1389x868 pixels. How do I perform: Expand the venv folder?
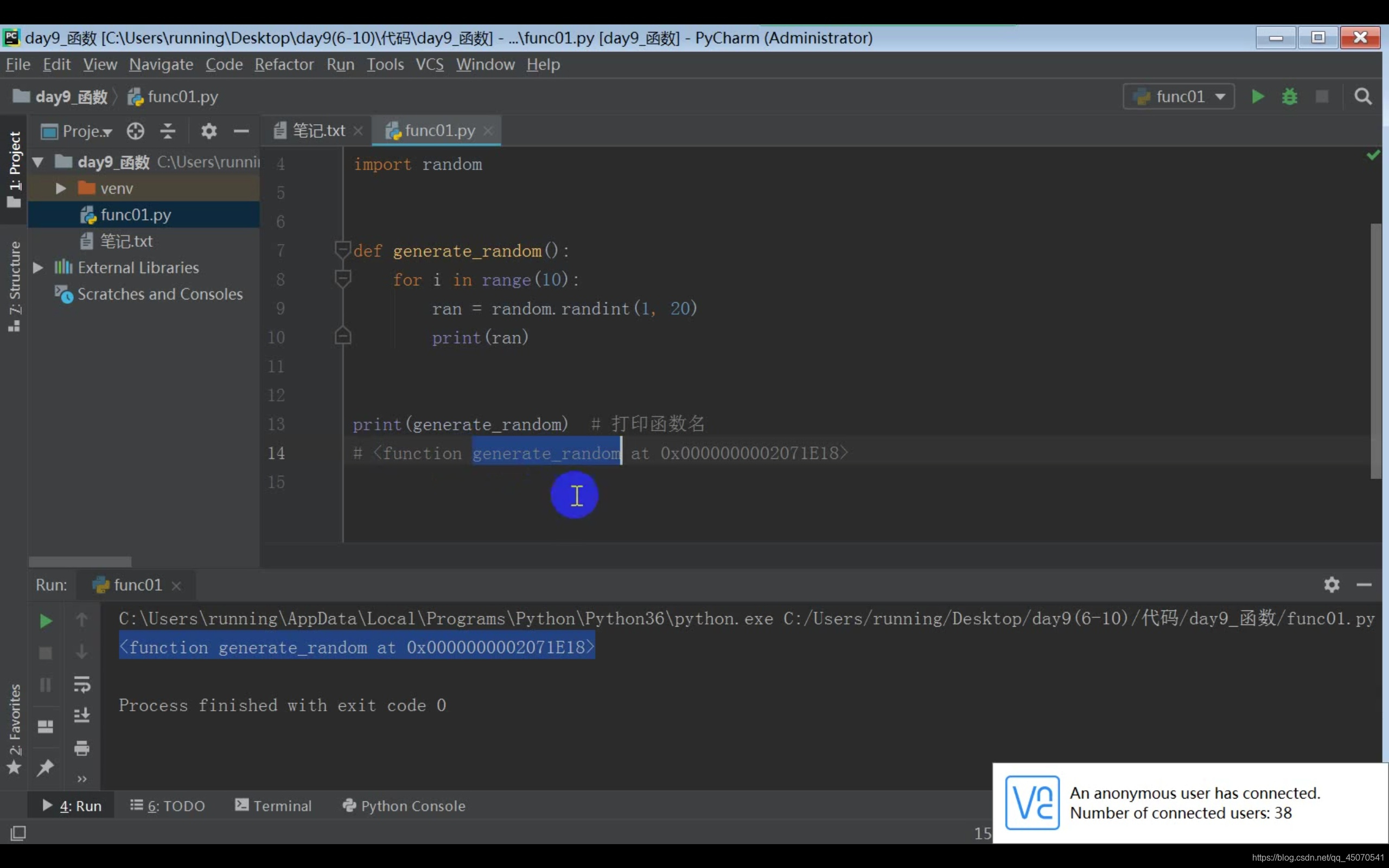60,188
